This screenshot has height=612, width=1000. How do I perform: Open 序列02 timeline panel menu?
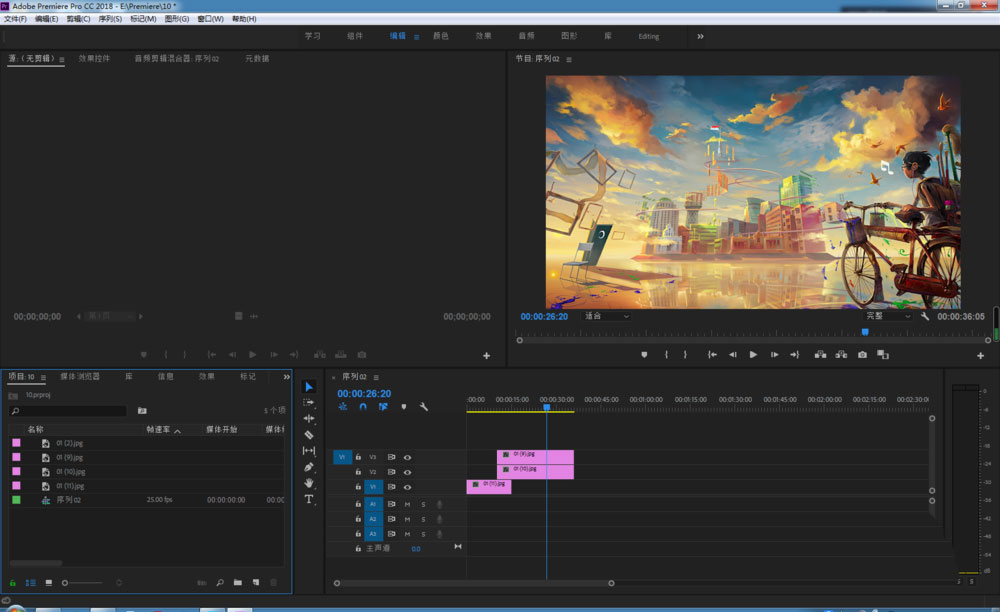(376, 377)
